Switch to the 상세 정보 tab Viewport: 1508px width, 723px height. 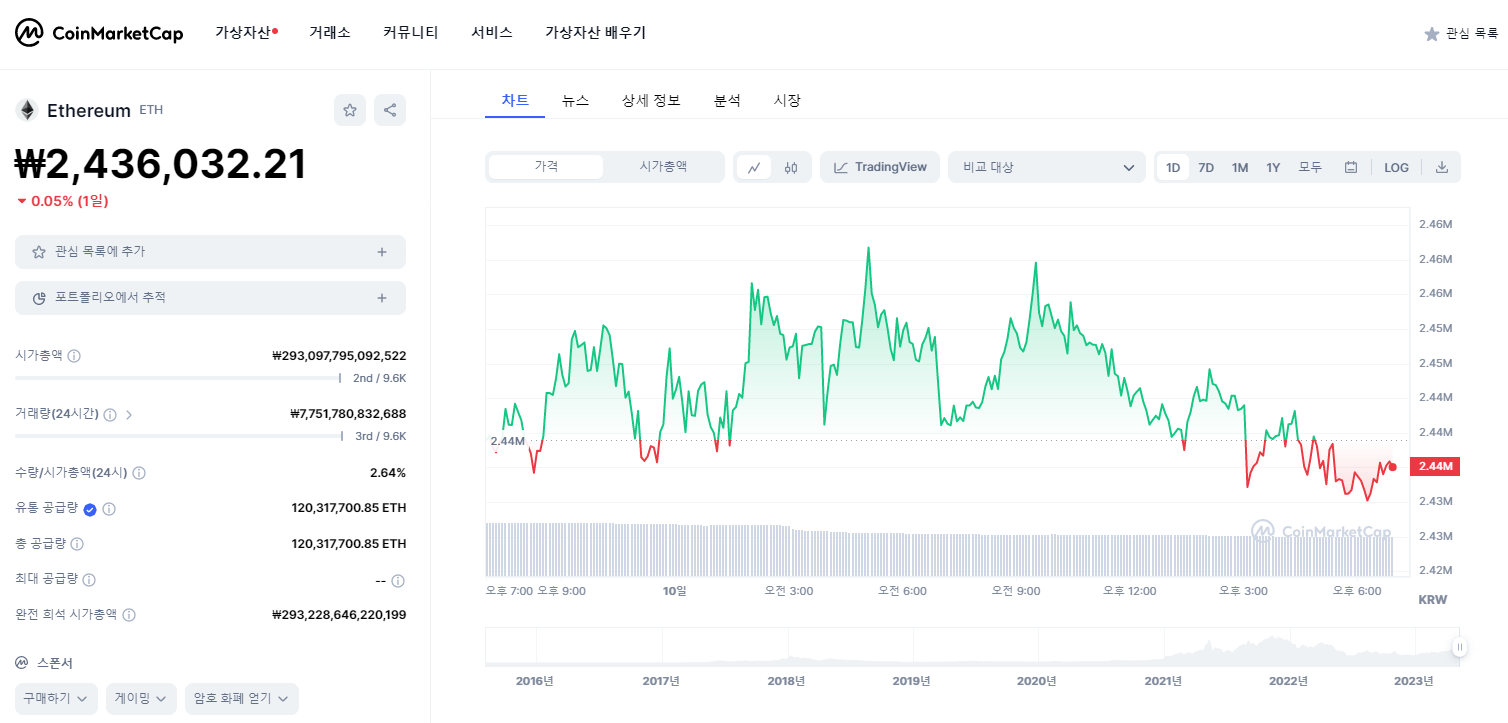[651, 100]
